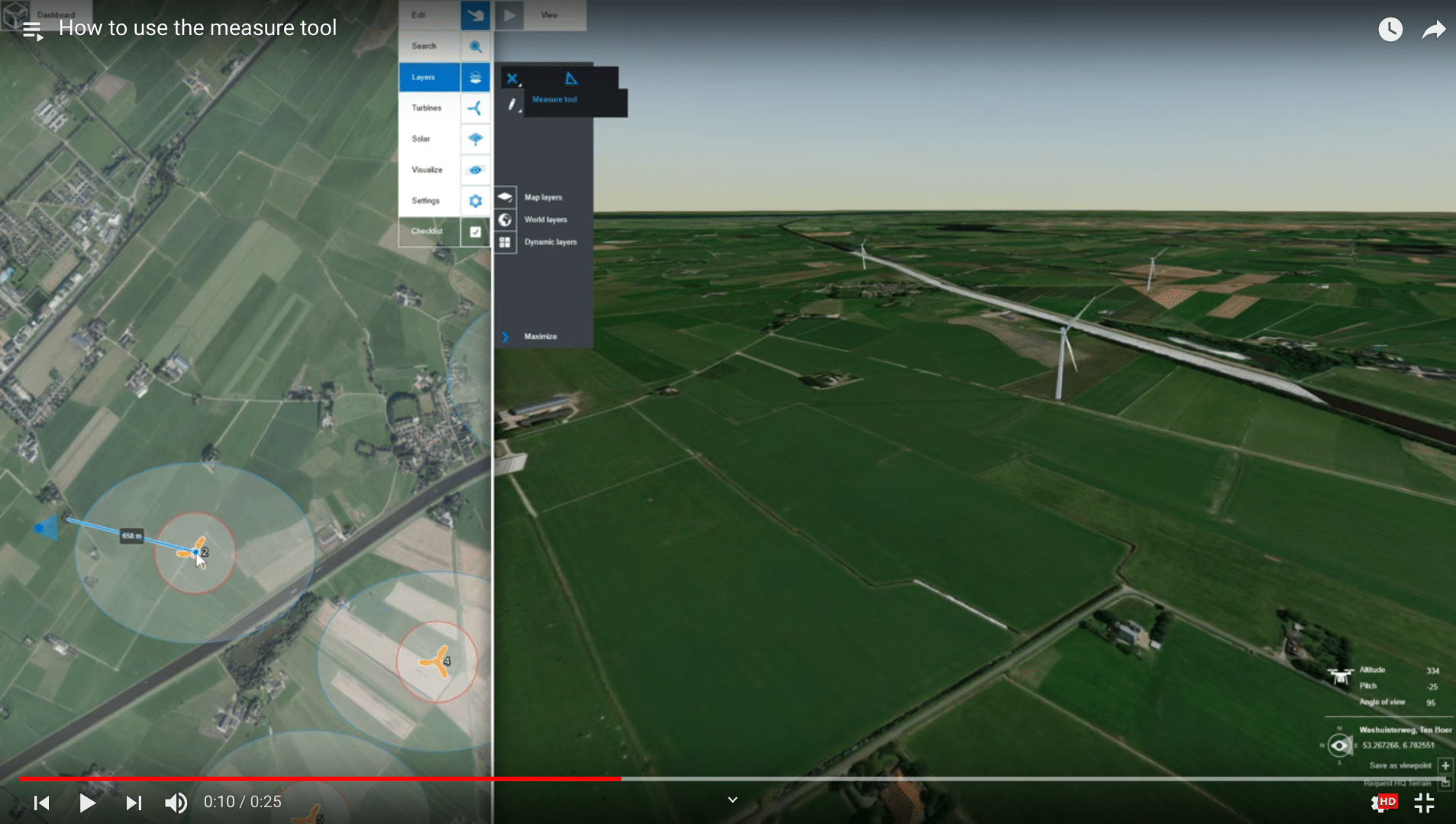
Task: Click the blue viewpoint cone on the map
Action: coord(47,528)
